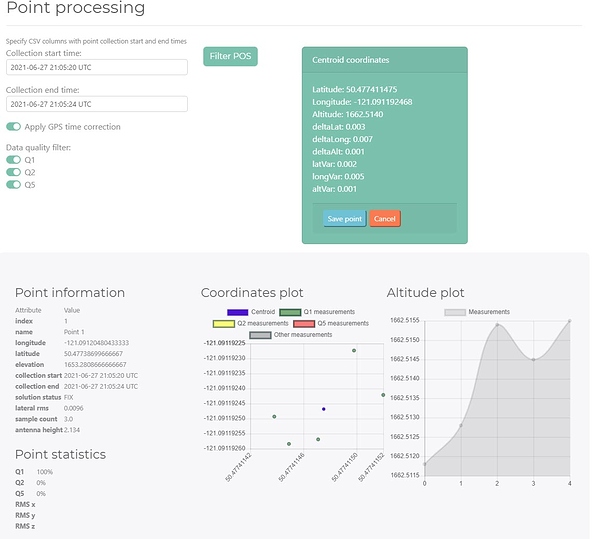Viewport: 600px width, 539px height.
Task: Click Longitude -121.091192468 in centroid panel
Action: click(362, 102)
